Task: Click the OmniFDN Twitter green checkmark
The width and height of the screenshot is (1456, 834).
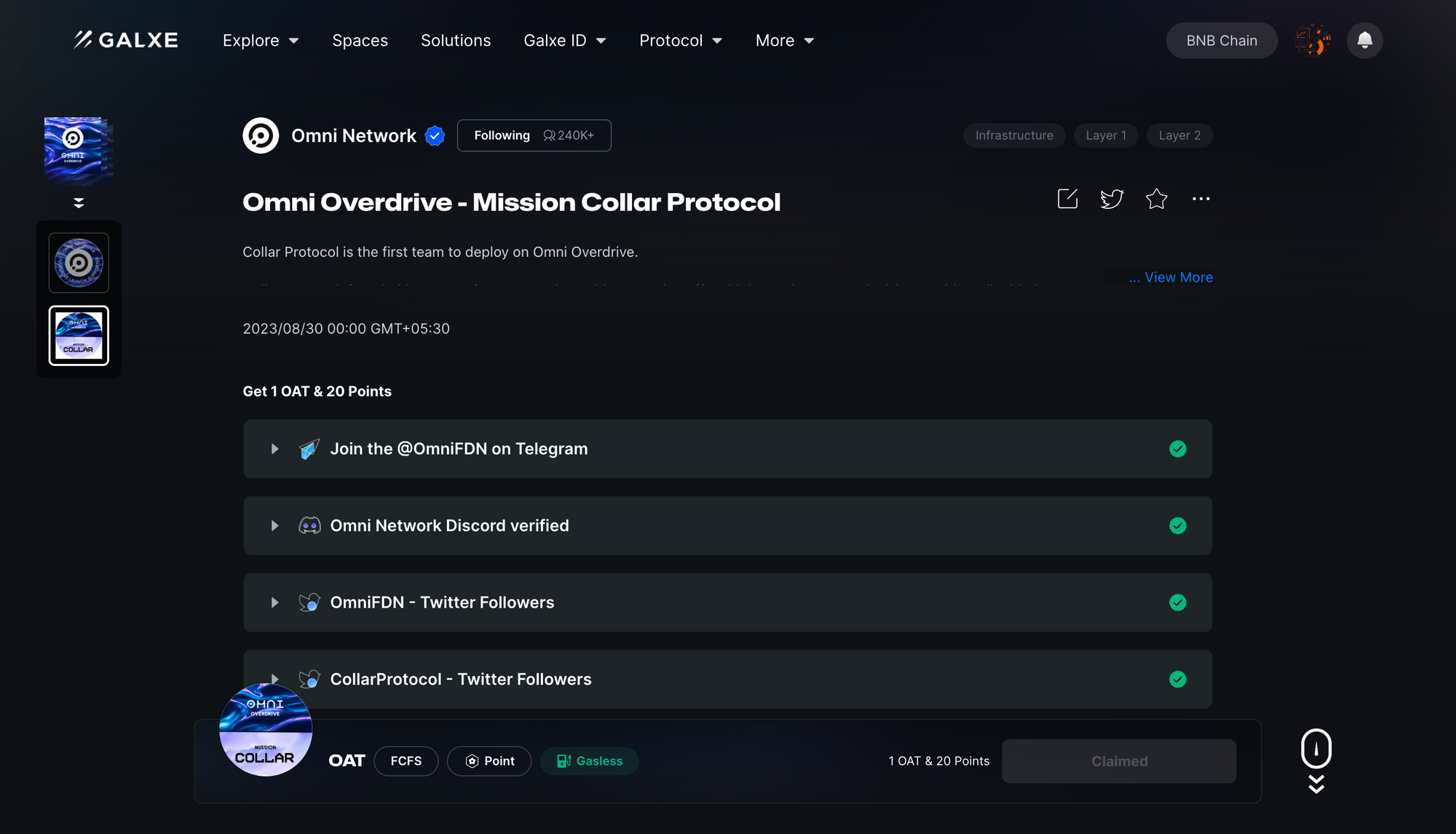Action: pyautogui.click(x=1178, y=603)
